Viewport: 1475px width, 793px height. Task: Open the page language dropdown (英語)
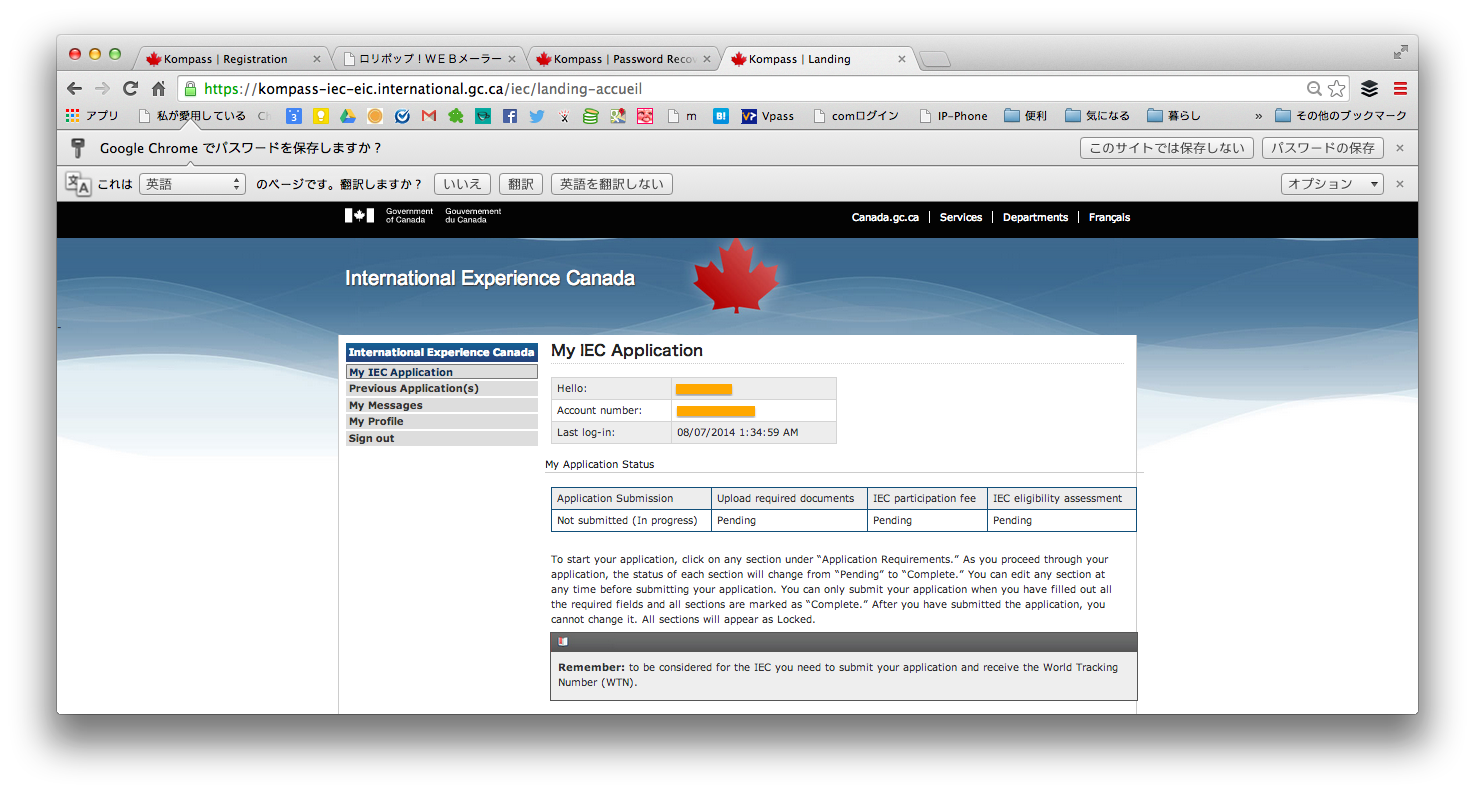click(x=192, y=184)
